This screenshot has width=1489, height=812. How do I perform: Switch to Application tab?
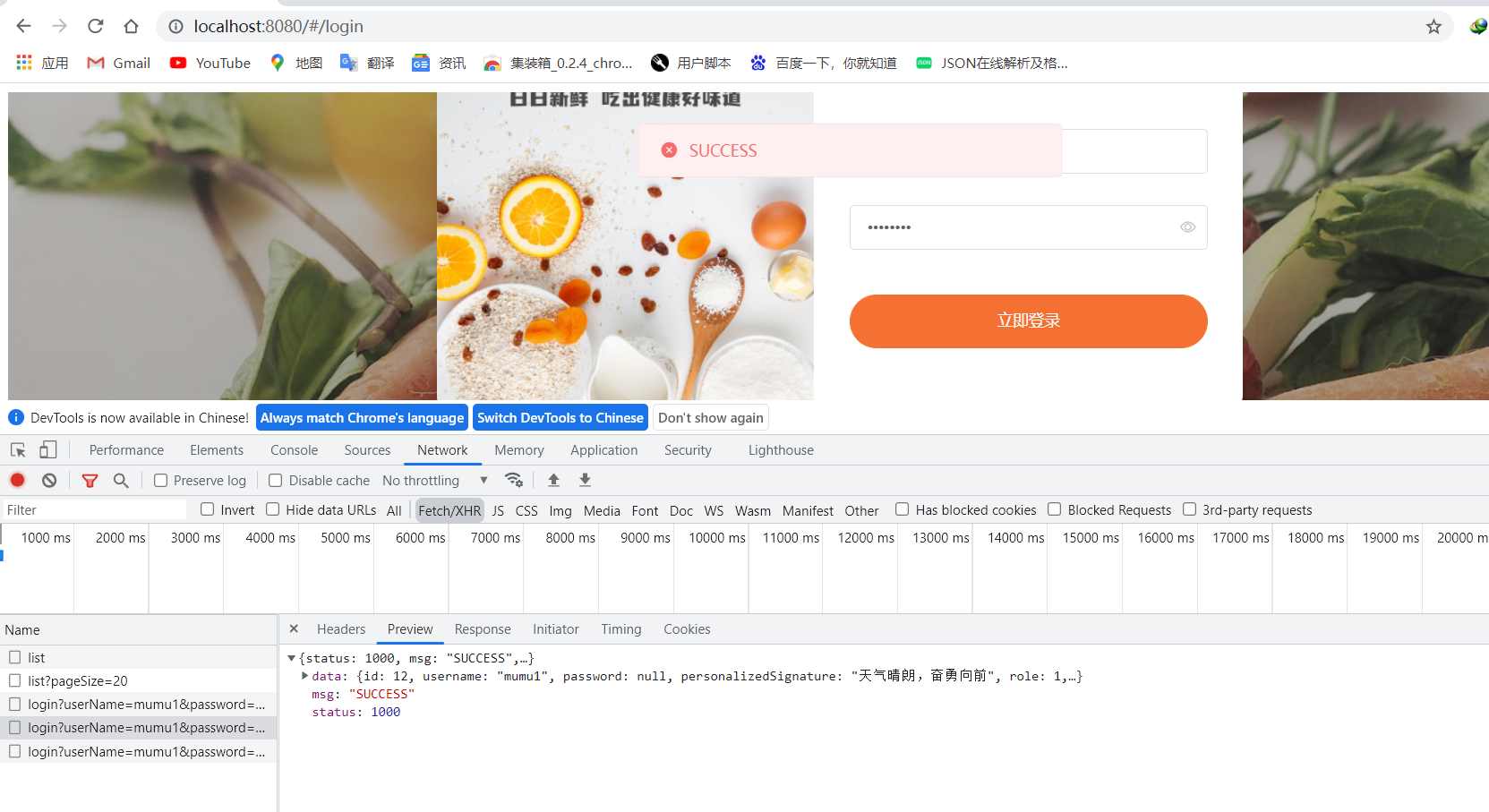604,450
